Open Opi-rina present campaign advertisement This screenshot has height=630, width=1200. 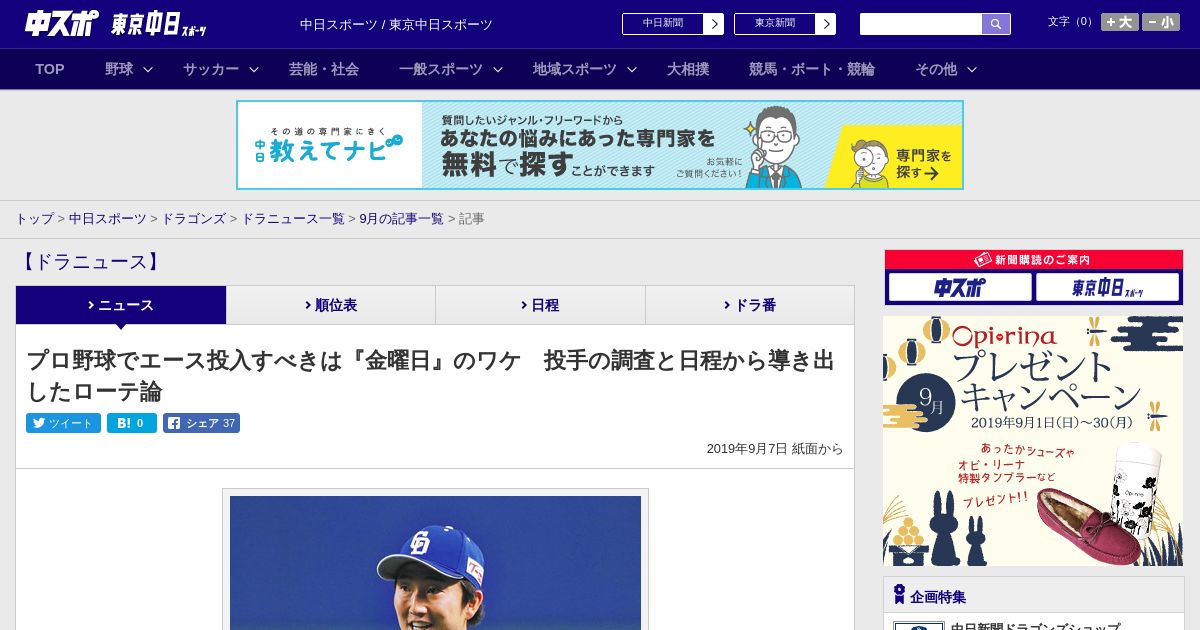click(1033, 441)
